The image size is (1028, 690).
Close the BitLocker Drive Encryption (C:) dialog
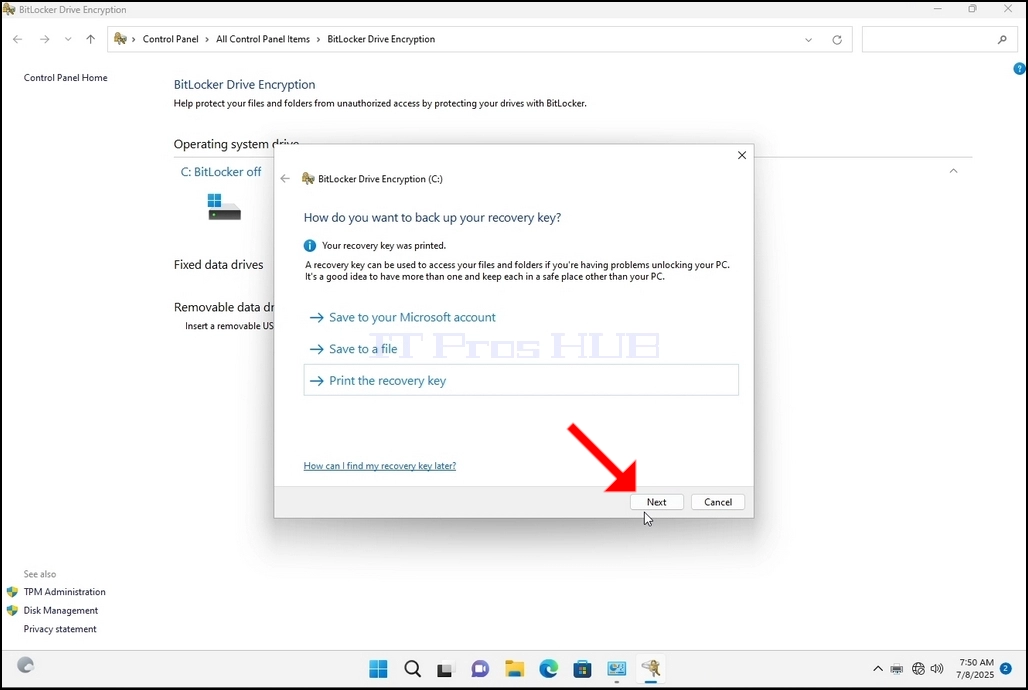(741, 155)
